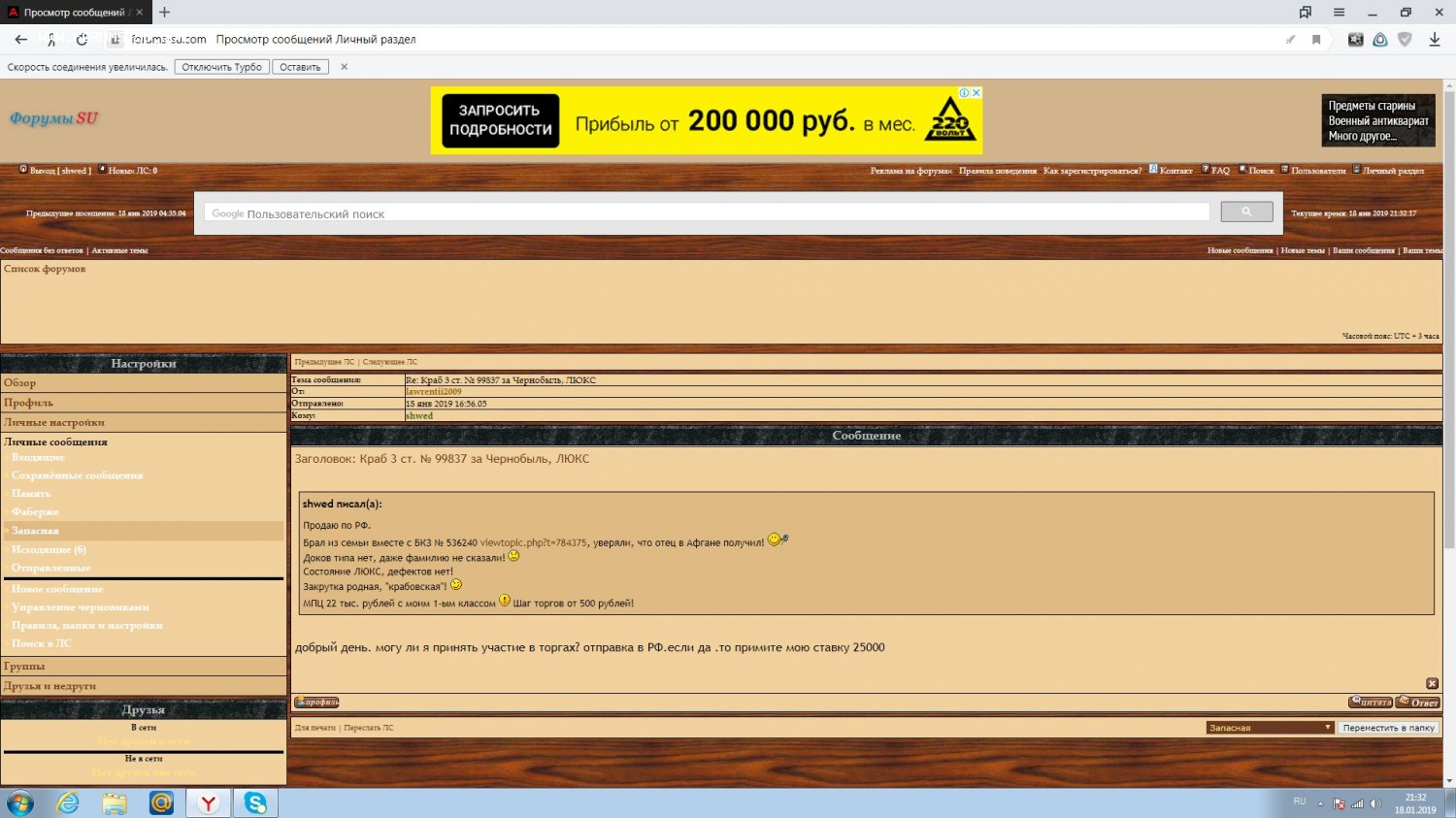Open the sender's профиль button
This screenshot has width=1456, height=818.
[316, 703]
